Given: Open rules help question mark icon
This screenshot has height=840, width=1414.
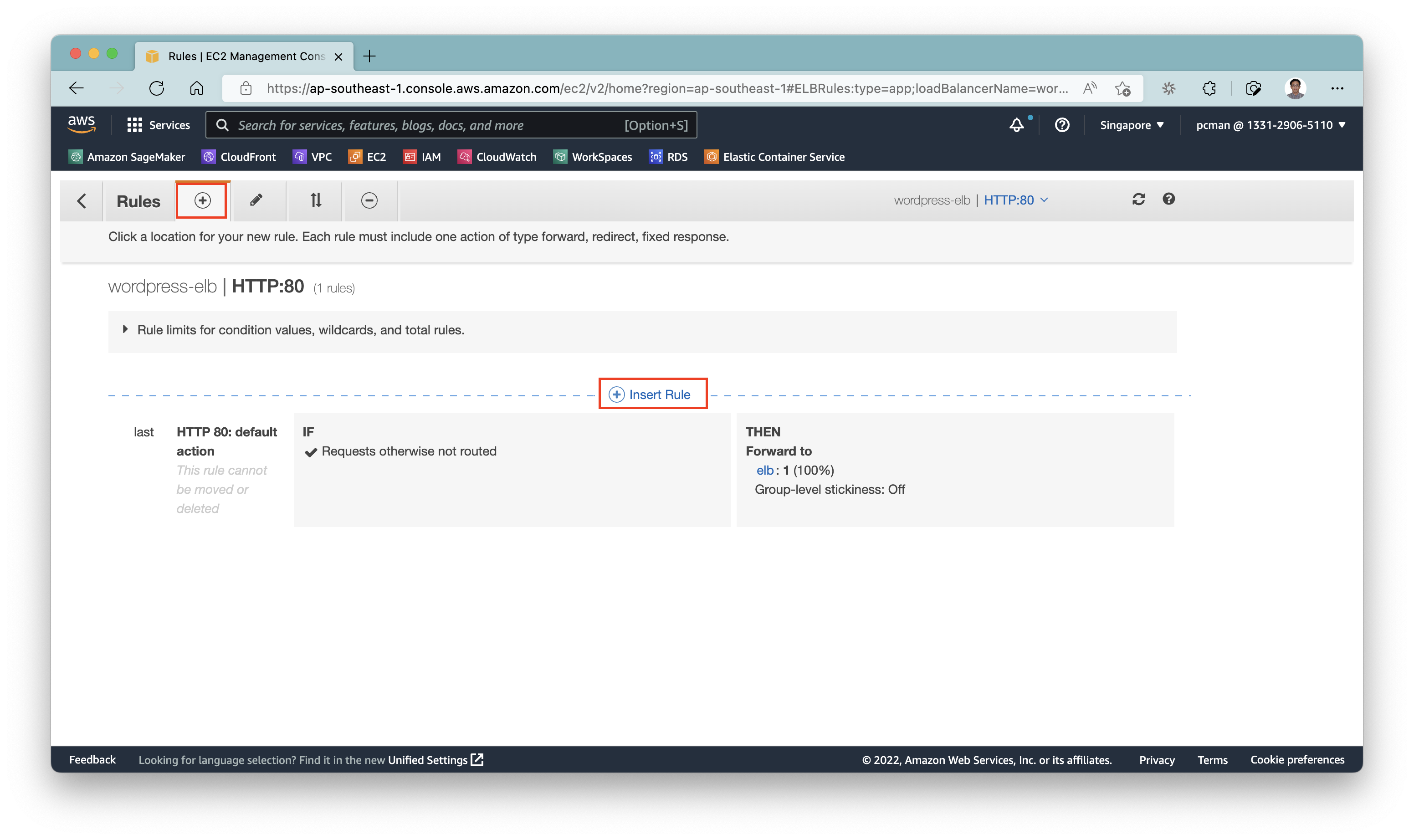Looking at the screenshot, I should click(1168, 199).
